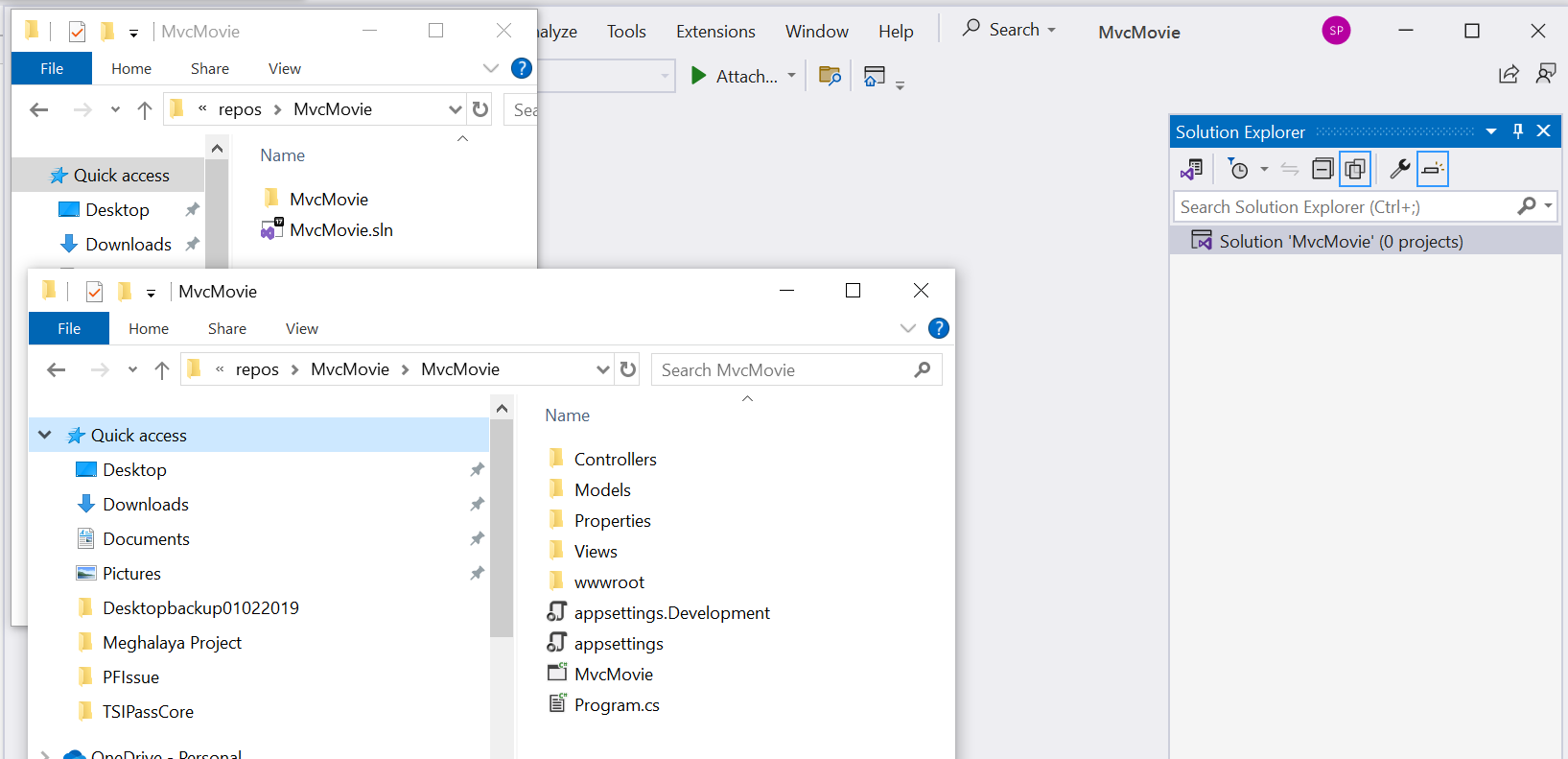Toggle Solution Explorer auto hide pin

tap(1518, 131)
